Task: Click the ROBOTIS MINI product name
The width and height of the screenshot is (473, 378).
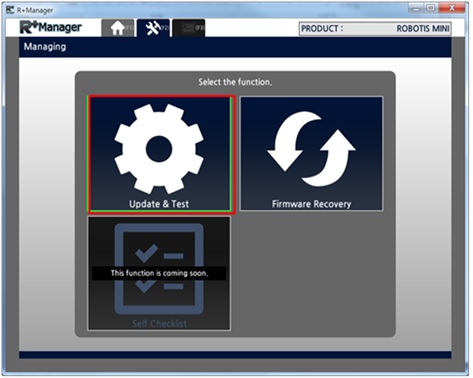Action: tap(423, 29)
